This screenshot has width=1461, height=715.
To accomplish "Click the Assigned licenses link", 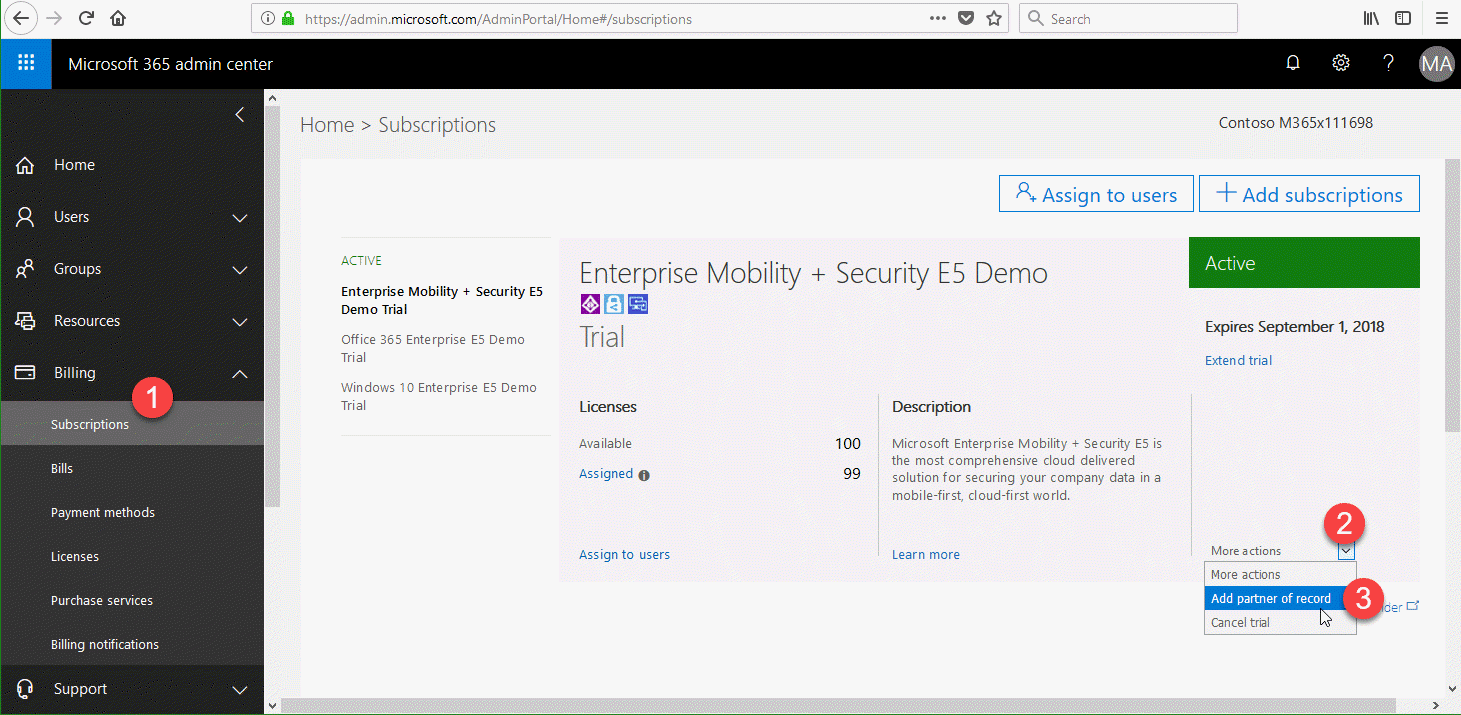I will tap(606, 473).
